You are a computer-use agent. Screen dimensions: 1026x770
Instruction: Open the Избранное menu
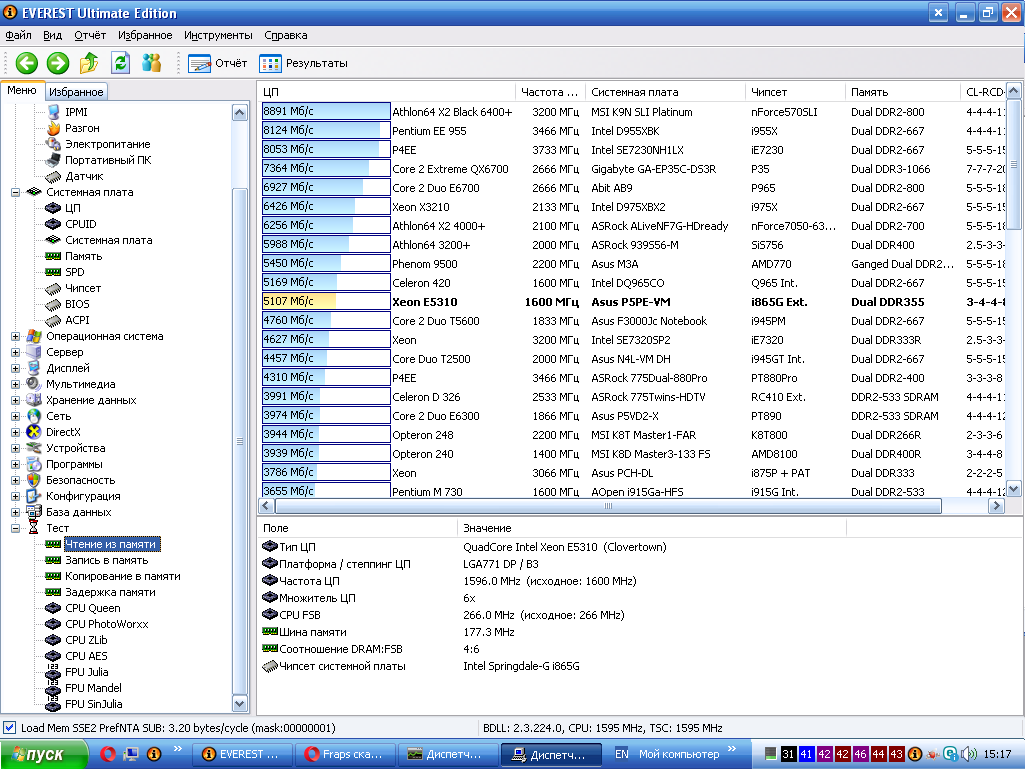point(145,35)
